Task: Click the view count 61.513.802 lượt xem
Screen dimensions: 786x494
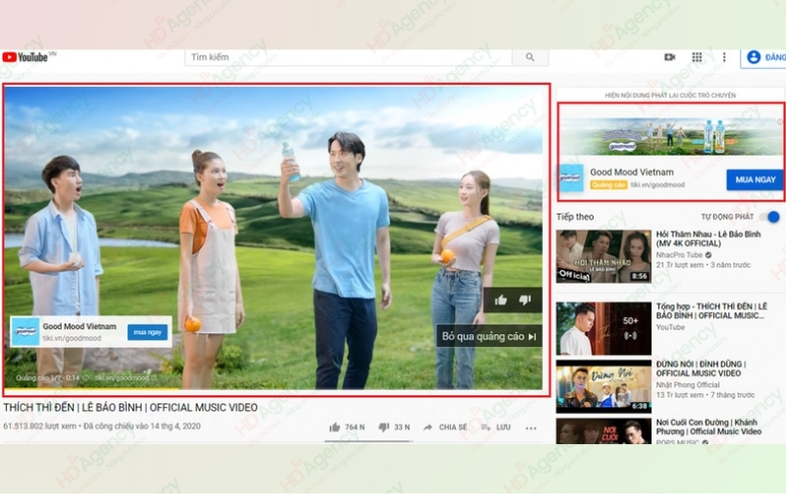Action: (40, 426)
